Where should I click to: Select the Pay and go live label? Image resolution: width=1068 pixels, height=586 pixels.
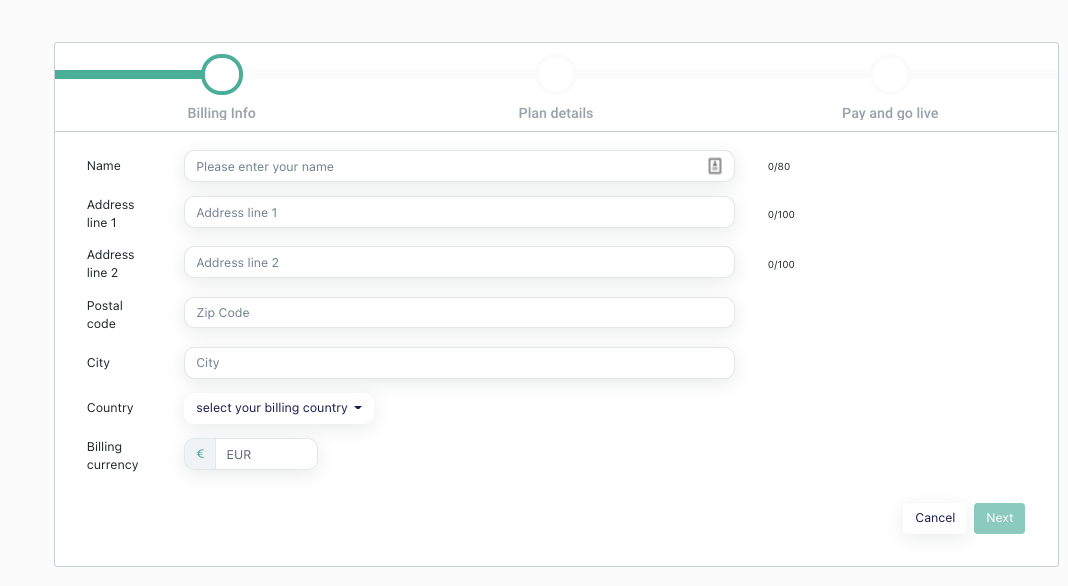[x=890, y=113]
